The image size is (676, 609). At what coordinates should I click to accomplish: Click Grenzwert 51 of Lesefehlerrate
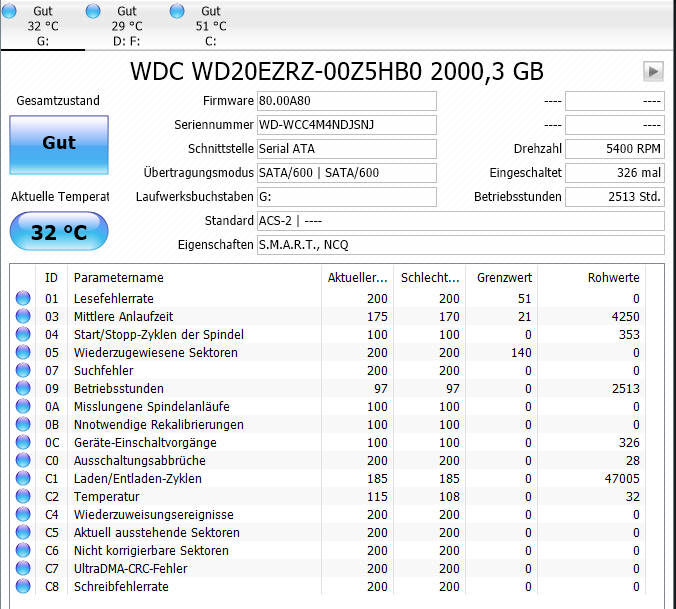pyautogui.click(x=524, y=299)
